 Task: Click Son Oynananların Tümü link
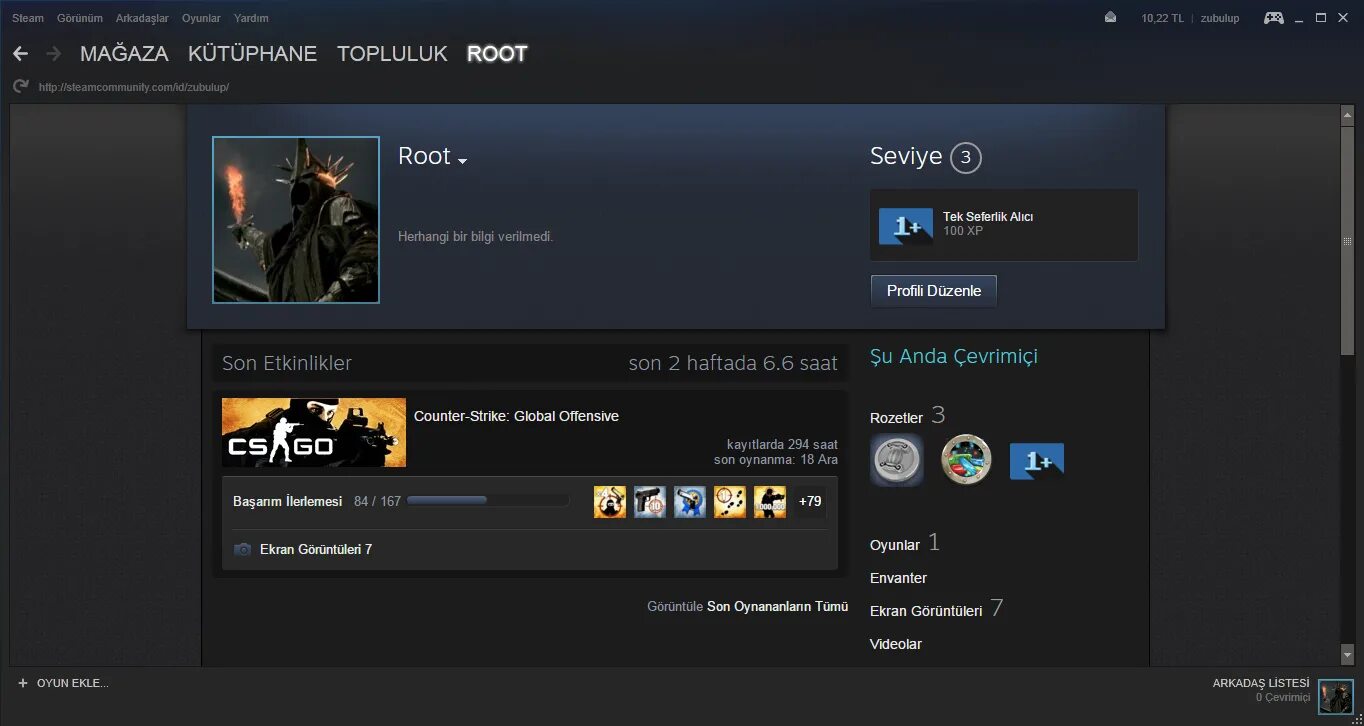click(777, 606)
